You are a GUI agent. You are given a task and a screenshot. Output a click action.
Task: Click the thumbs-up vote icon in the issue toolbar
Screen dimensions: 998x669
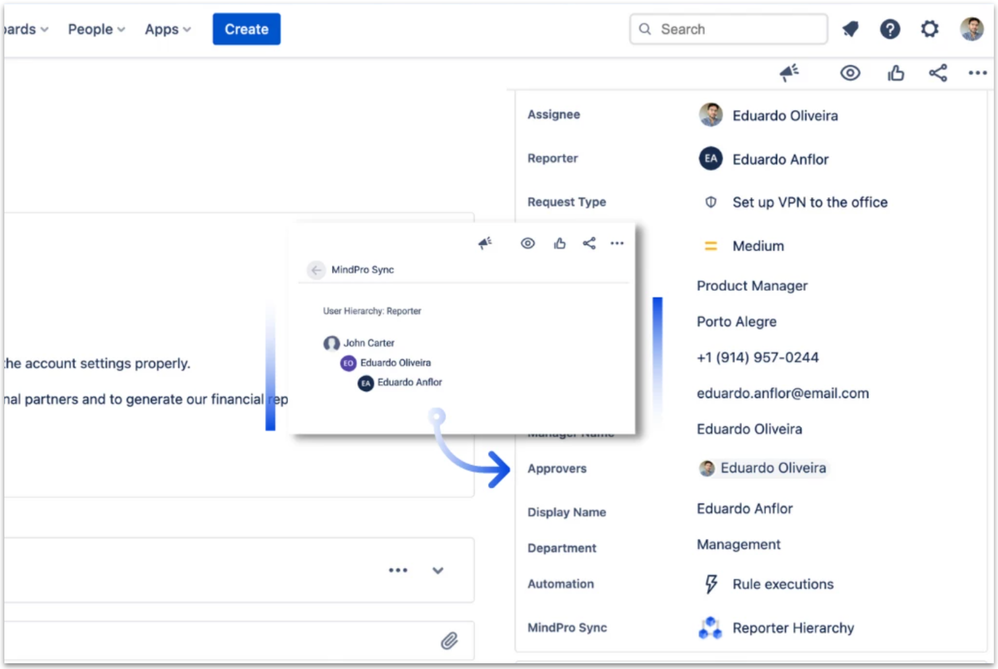(896, 73)
